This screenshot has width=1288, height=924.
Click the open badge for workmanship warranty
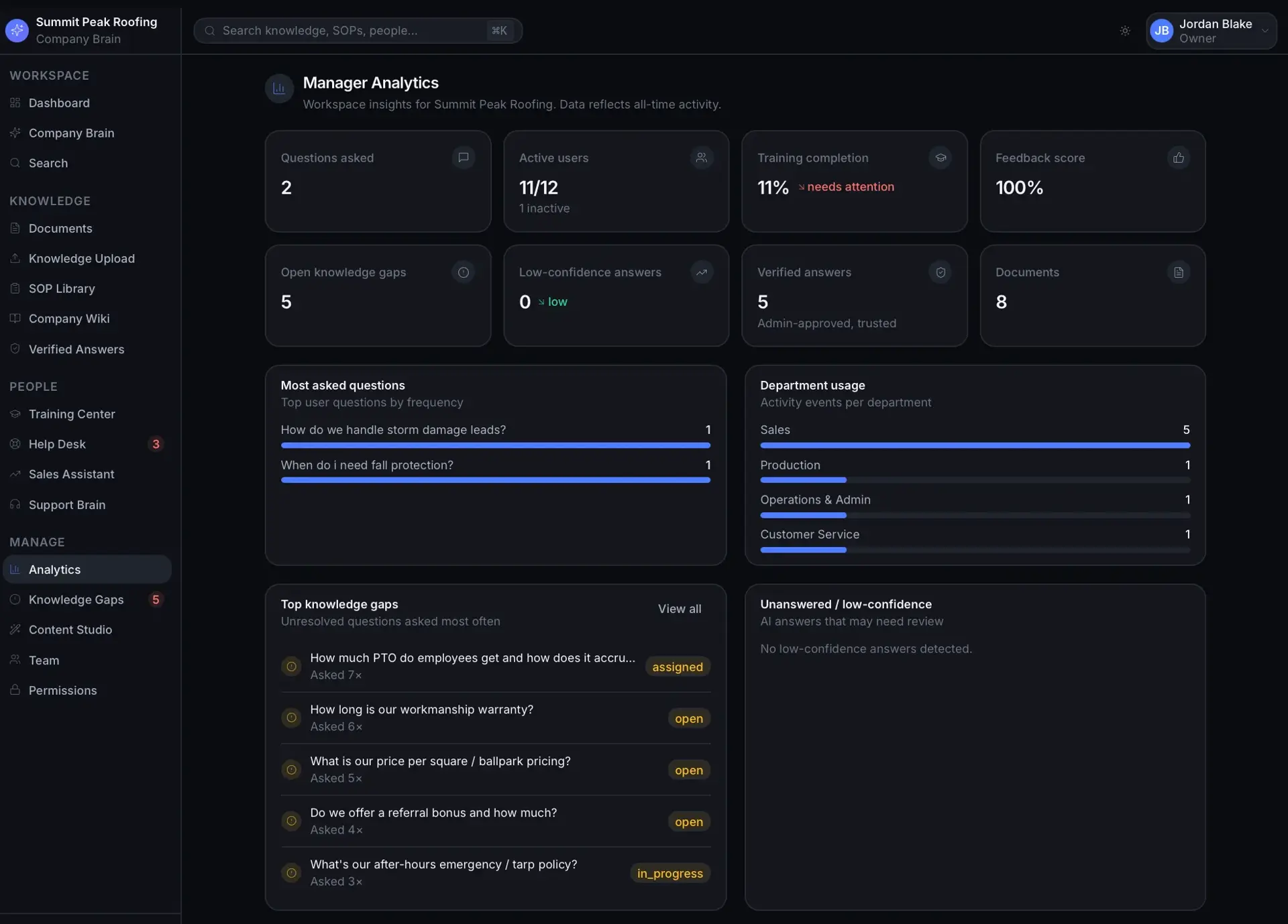689,718
